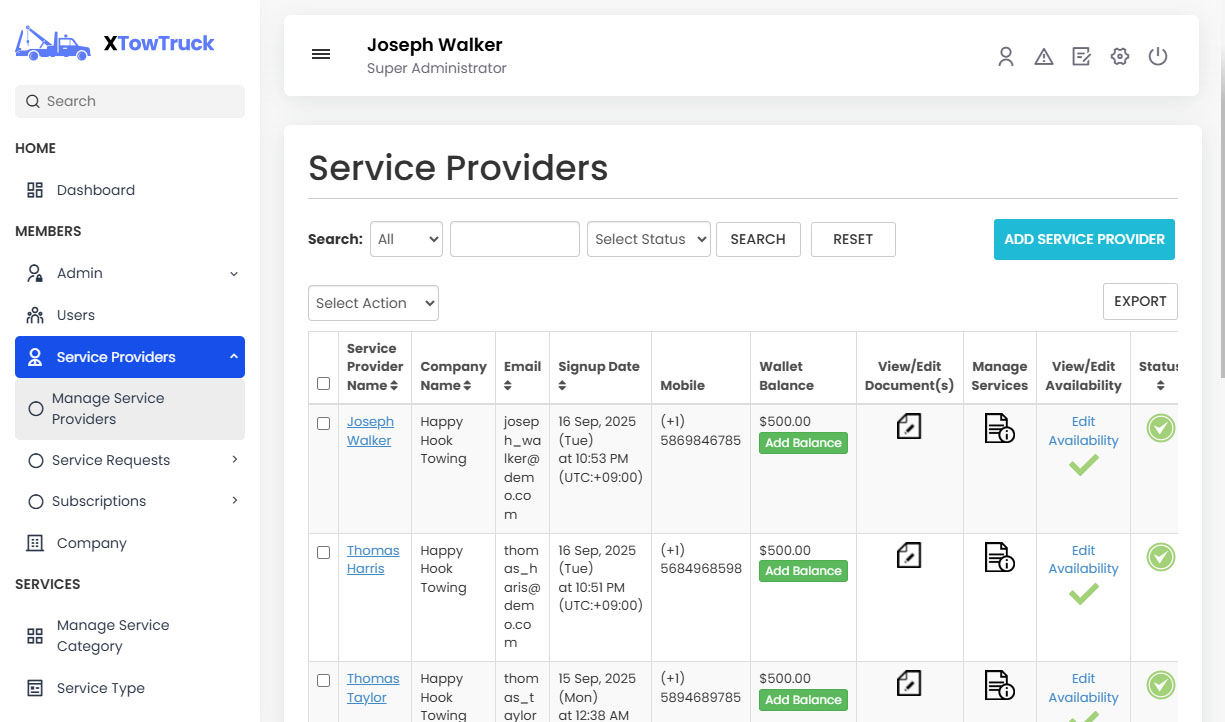The width and height of the screenshot is (1225, 722).
Task: Check the checkbox for Joseph Walker's row
Action: (x=323, y=423)
